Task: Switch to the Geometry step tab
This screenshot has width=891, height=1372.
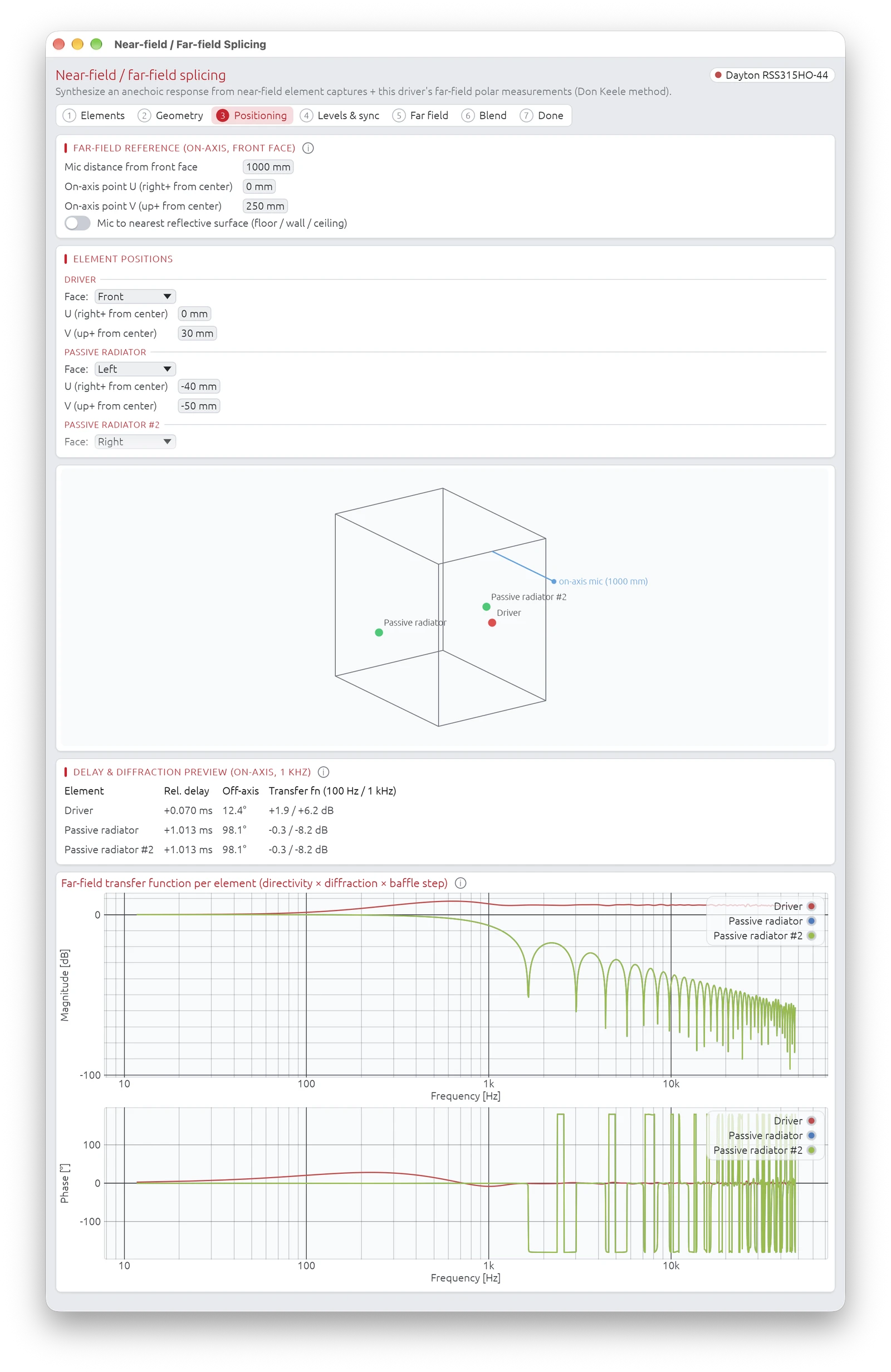Action: coord(171,115)
